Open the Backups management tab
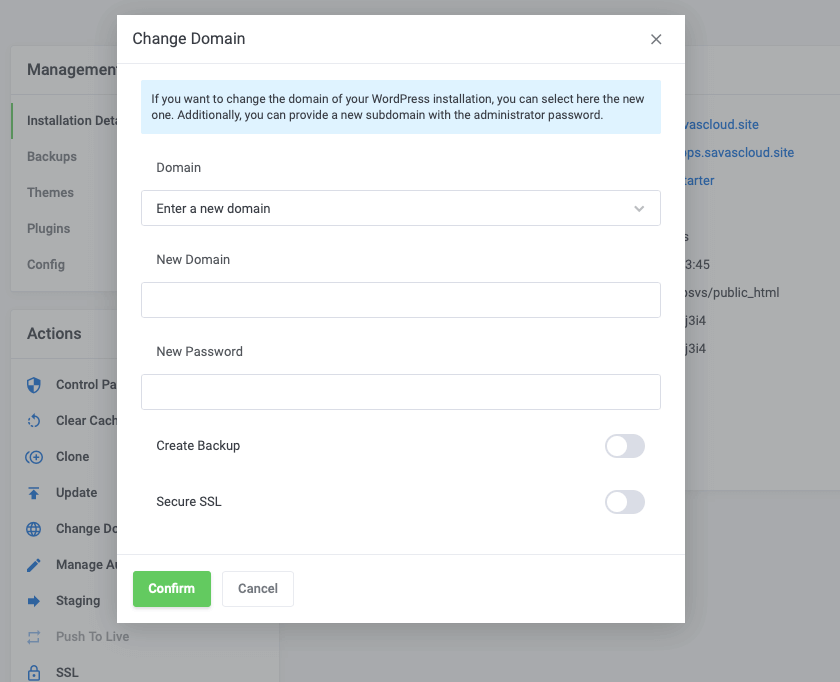Viewport: 840px width, 682px height. coord(52,156)
